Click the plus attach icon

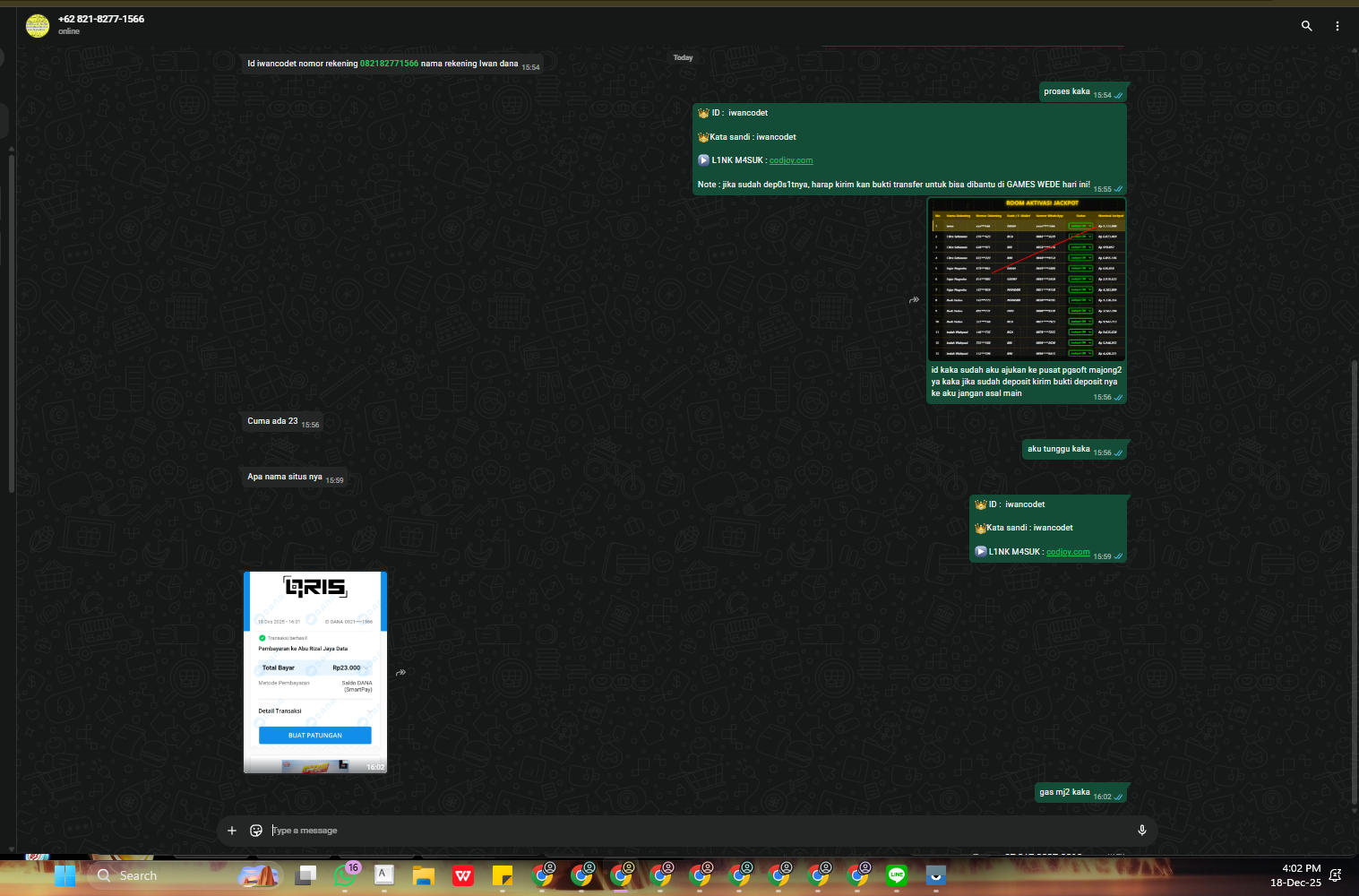coord(232,831)
